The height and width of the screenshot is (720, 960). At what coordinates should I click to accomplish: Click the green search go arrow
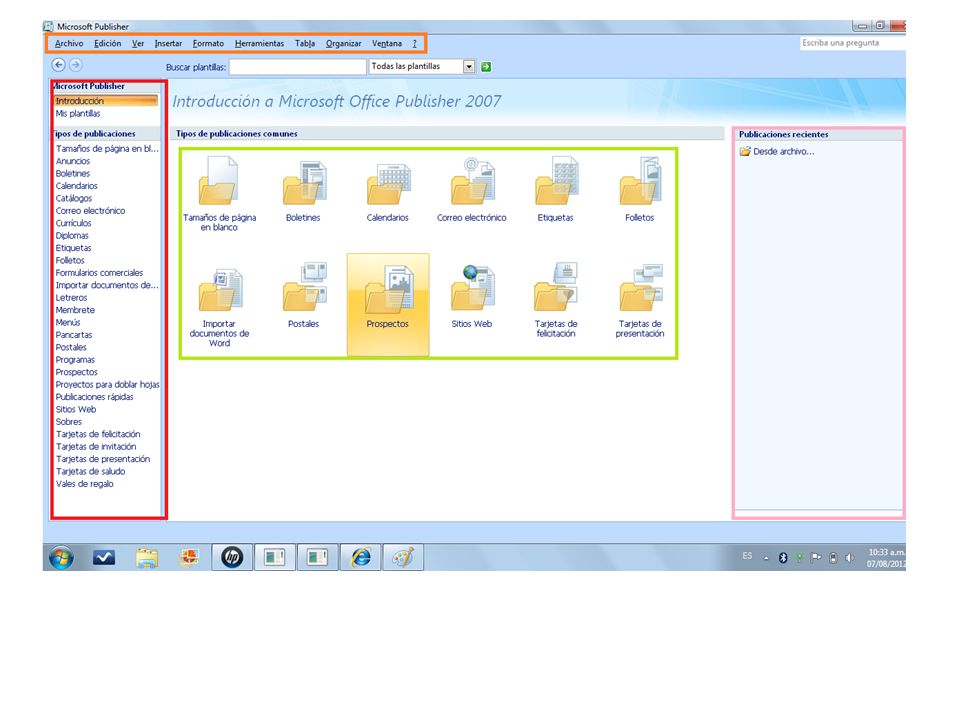click(x=486, y=67)
